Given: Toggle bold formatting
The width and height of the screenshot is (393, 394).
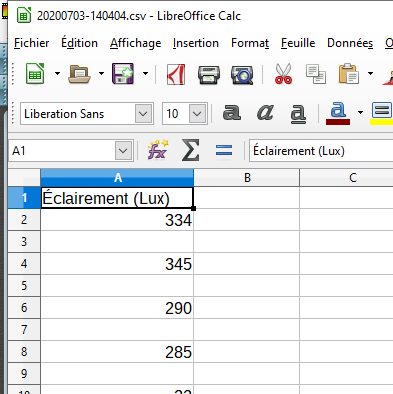Looking at the screenshot, I should (232, 113).
